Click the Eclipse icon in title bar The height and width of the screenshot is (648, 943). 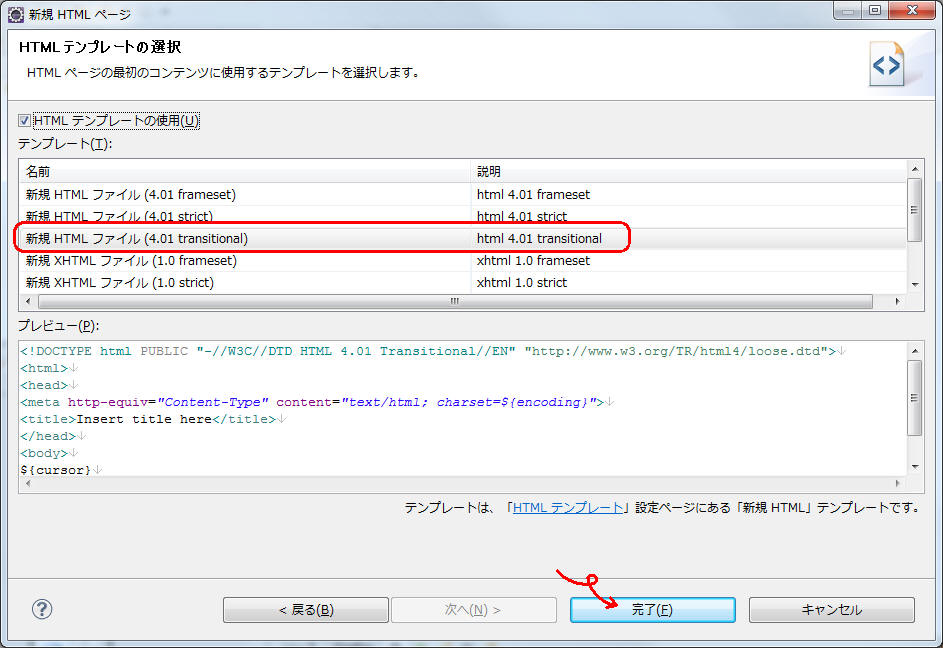click(16, 14)
